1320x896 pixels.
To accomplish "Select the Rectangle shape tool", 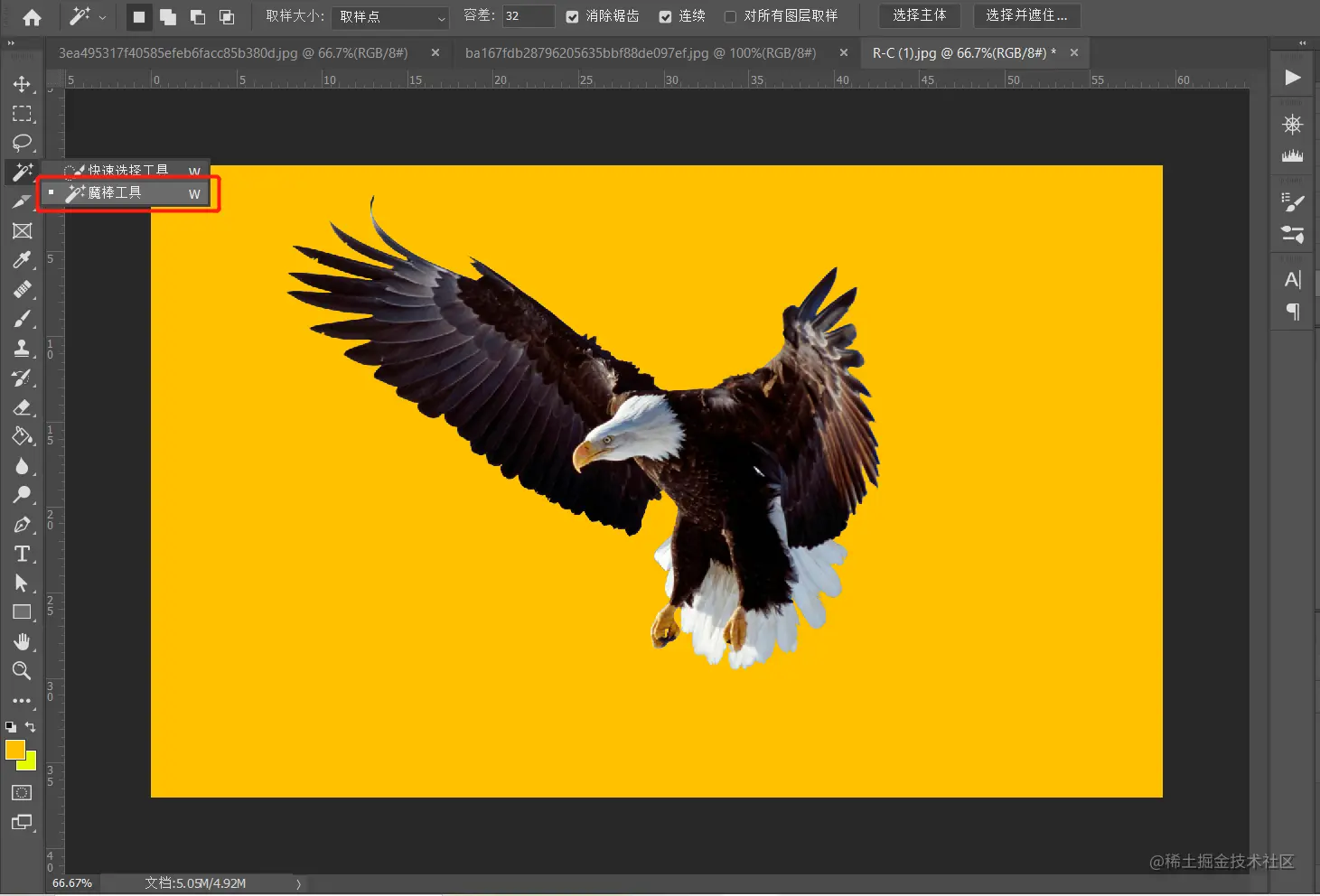I will point(22,612).
